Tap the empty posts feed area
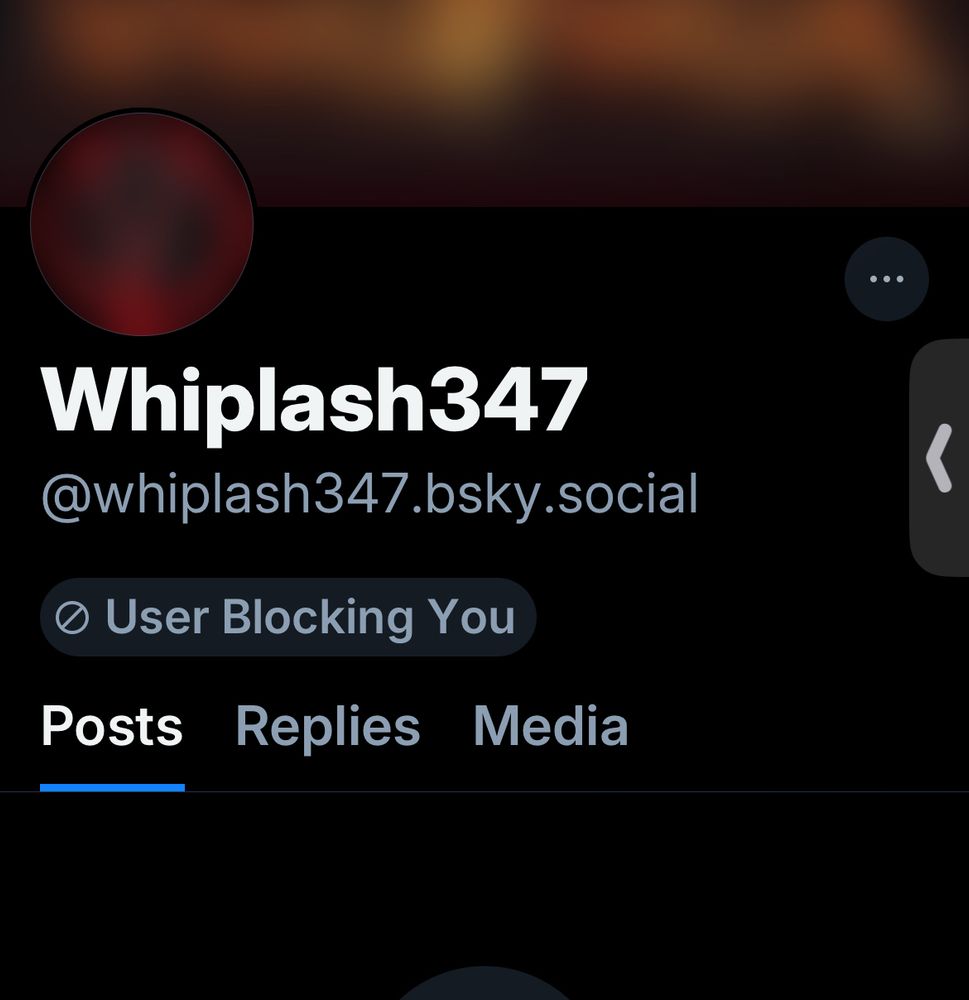The width and height of the screenshot is (969, 1000). tap(484, 880)
